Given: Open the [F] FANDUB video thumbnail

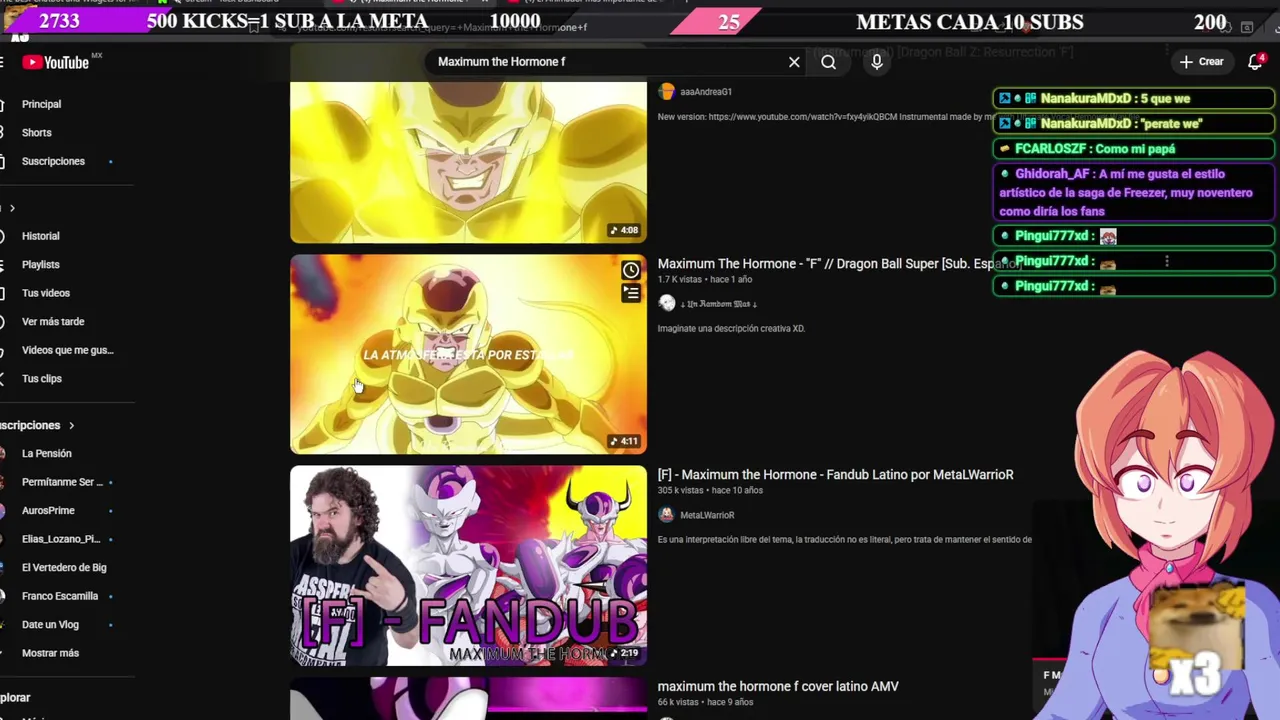Looking at the screenshot, I should [x=468, y=565].
